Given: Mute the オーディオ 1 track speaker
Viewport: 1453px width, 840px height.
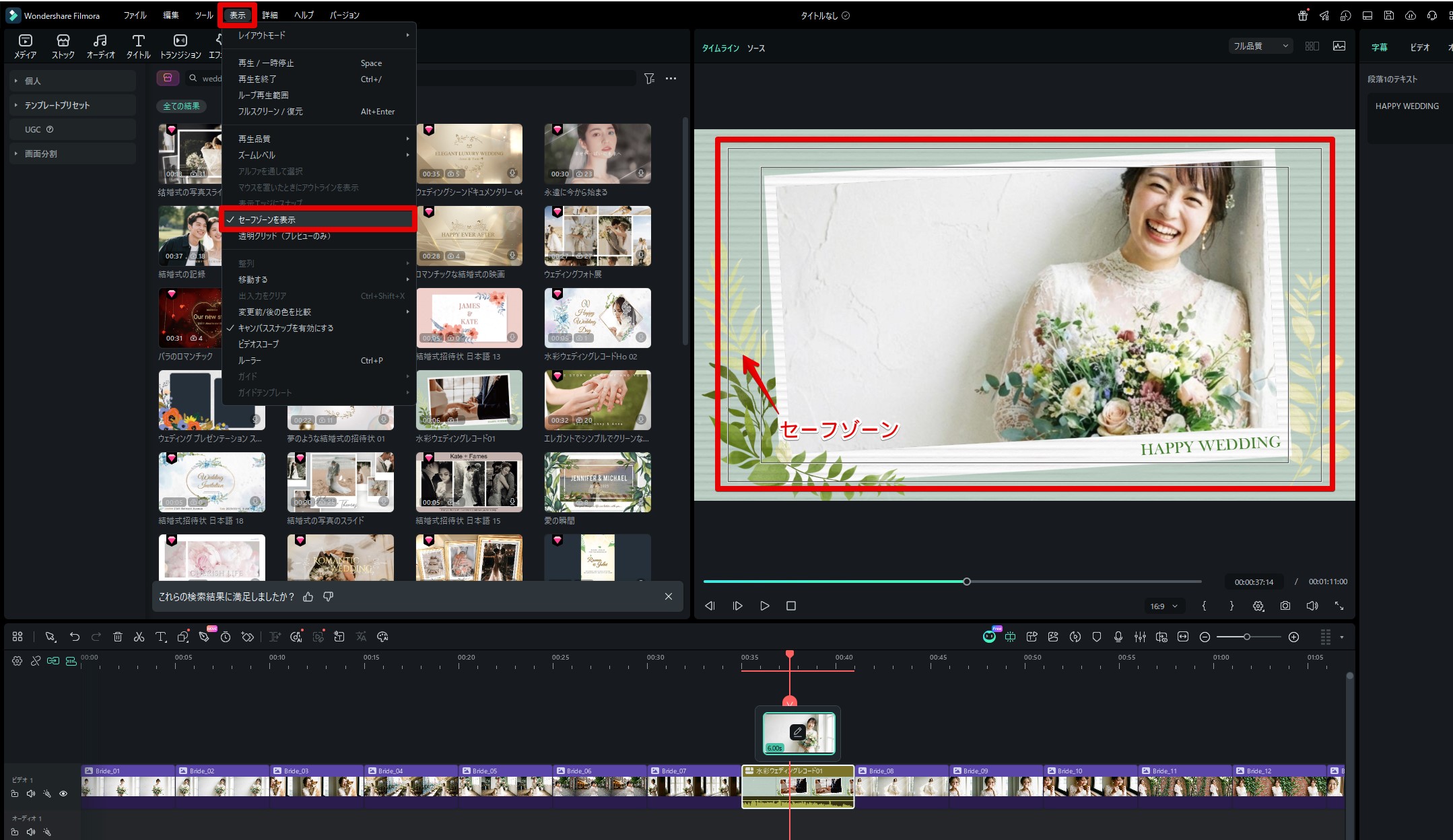Looking at the screenshot, I should coord(31,832).
